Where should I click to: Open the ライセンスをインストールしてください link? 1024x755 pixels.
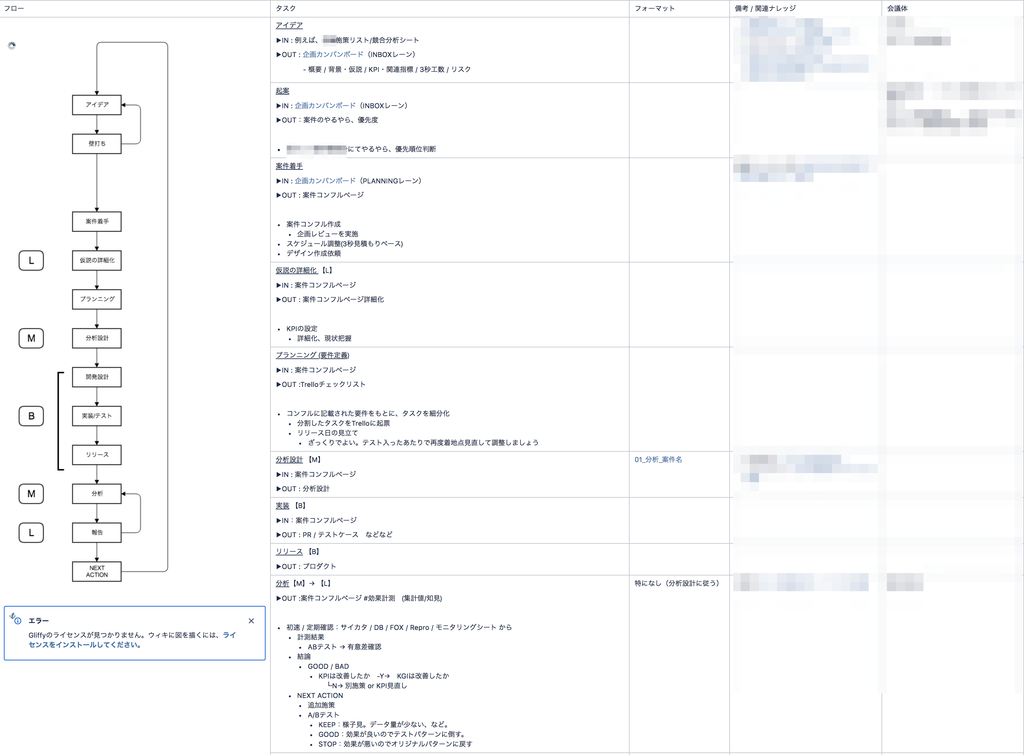[x=131, y=639]
